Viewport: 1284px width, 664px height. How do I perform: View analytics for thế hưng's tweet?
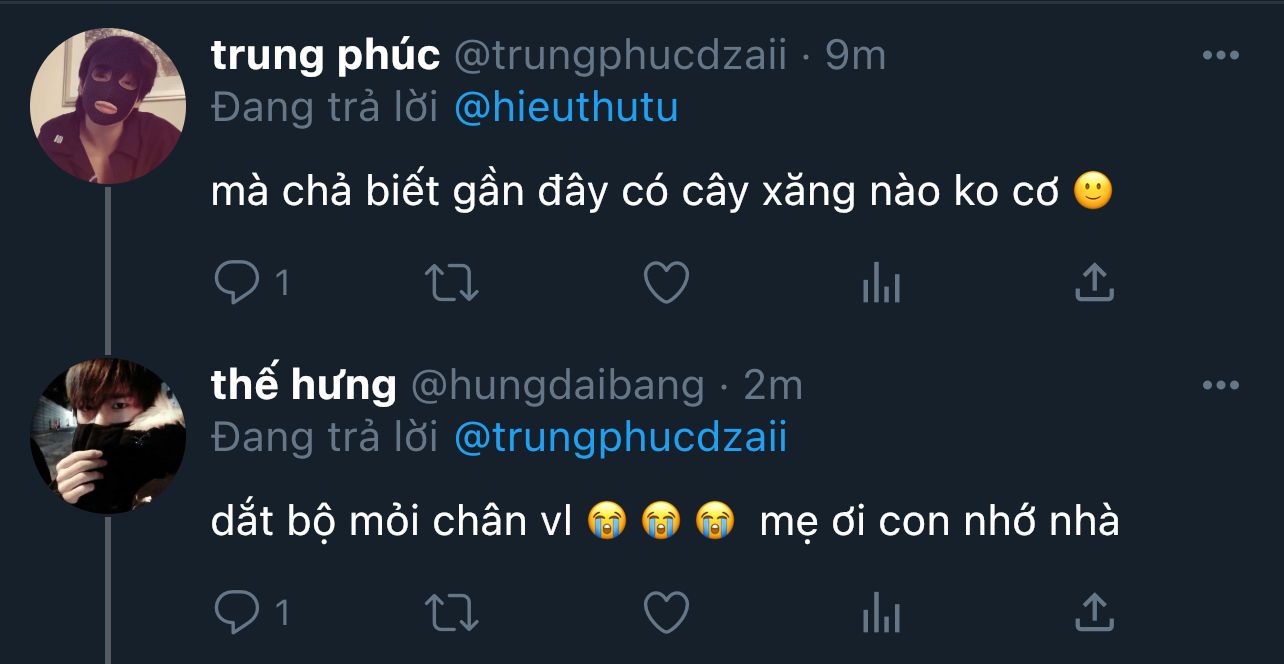point(881,613)
